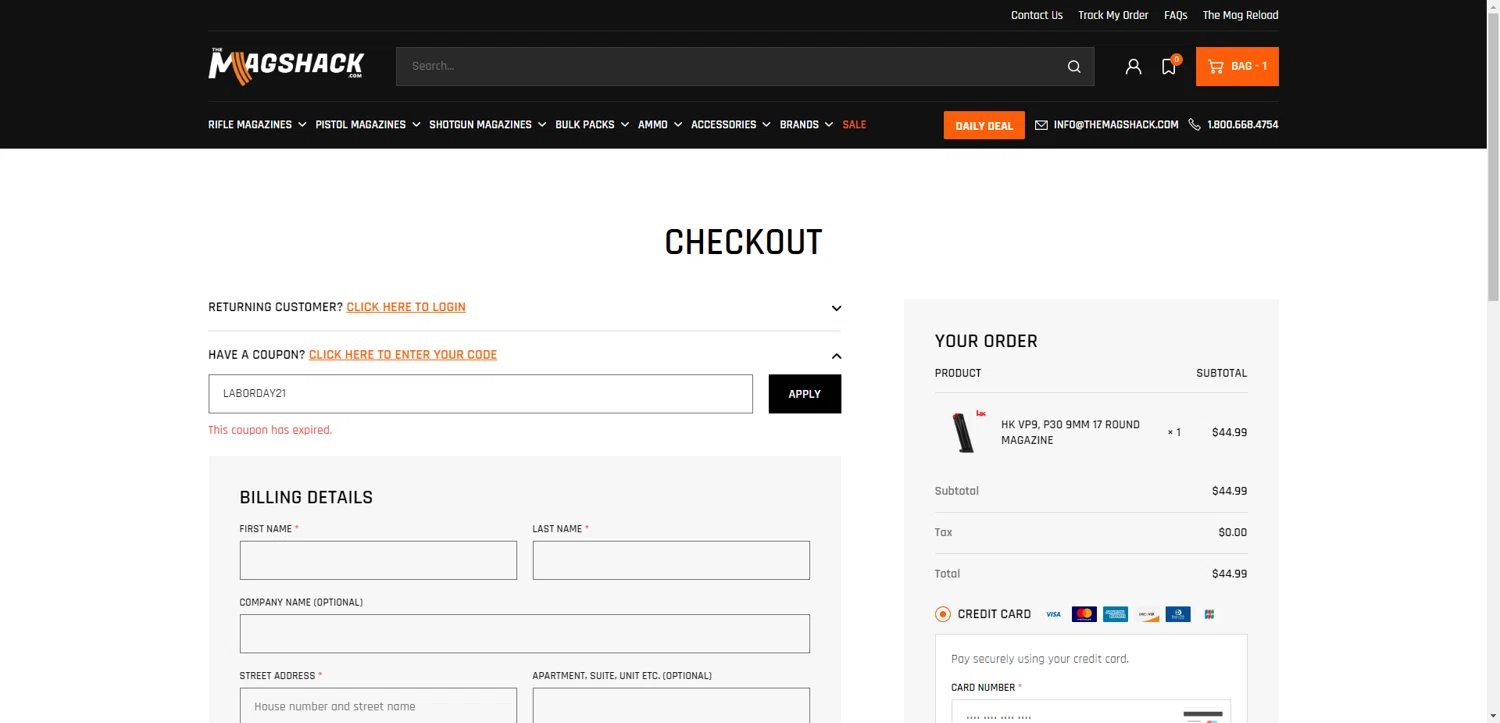
Task: Expand the Bulk Packs menu
Action: point(592,125)
